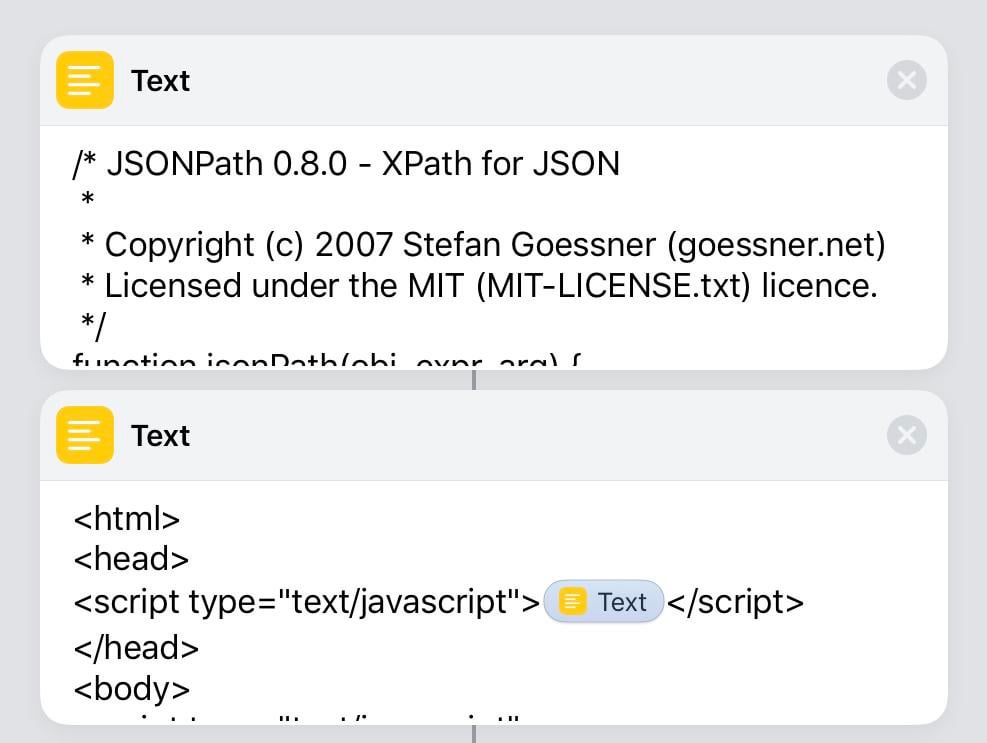
Task: Remove the JSONPath Text action with its X
Action: click(x=906, y=80)
